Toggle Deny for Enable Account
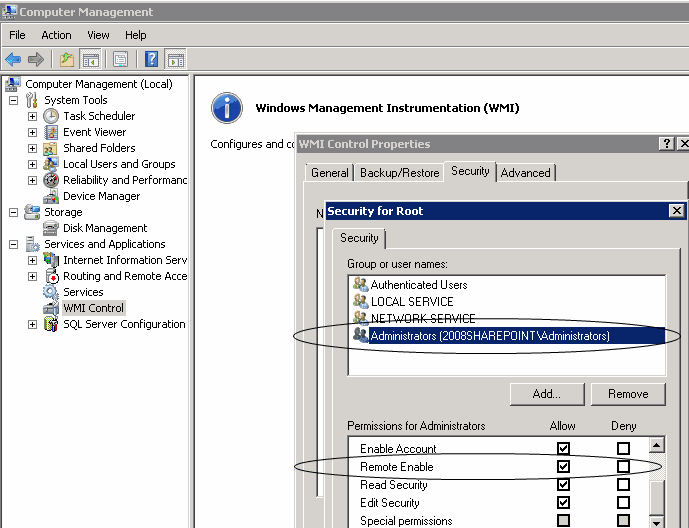This screenshot has height=528, width=689. [x=623, y=448]
